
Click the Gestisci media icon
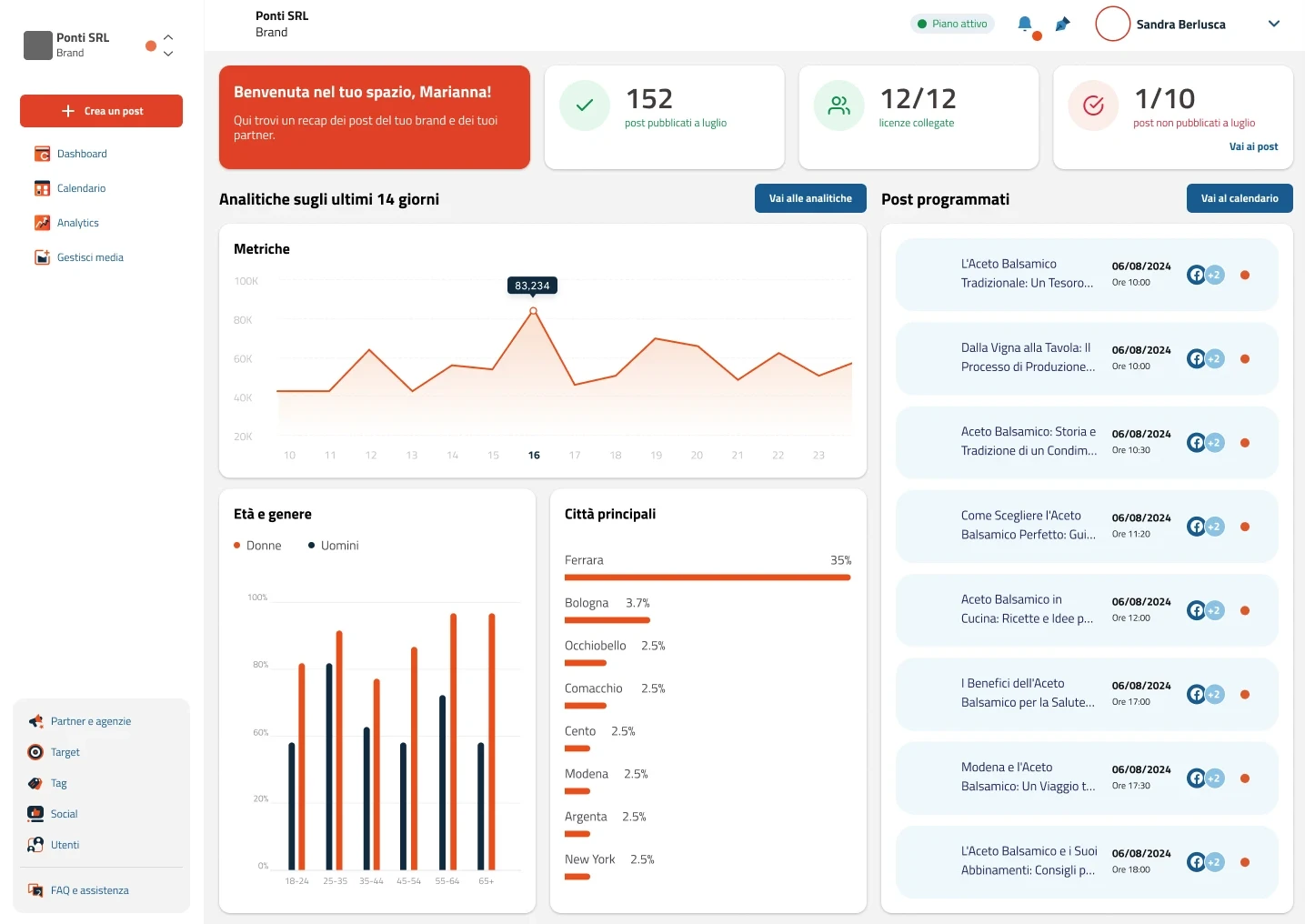pyautogui.click(x=42, y=257)
